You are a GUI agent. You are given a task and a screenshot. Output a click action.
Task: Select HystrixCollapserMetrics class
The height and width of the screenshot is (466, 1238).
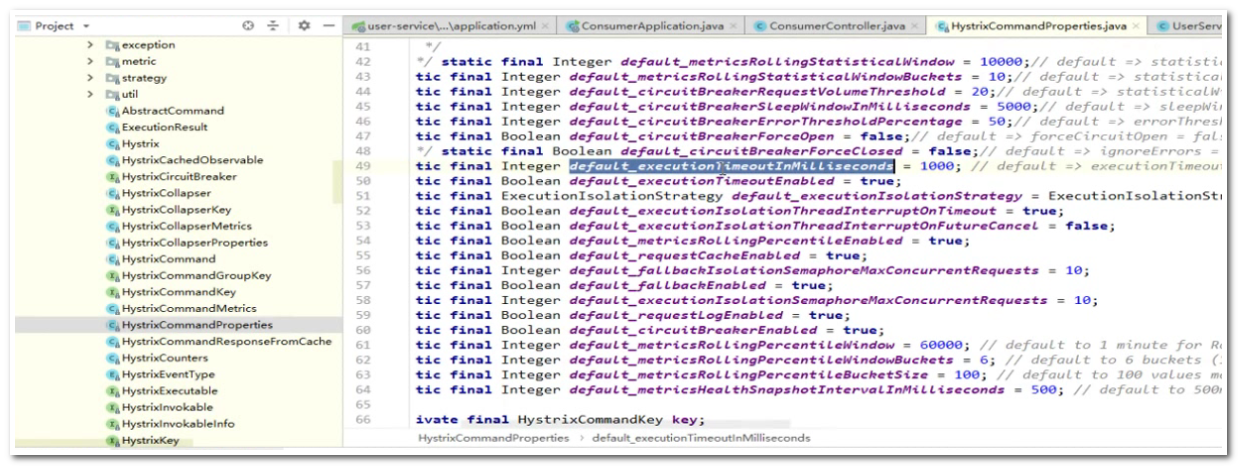click(x=179, y=226)
